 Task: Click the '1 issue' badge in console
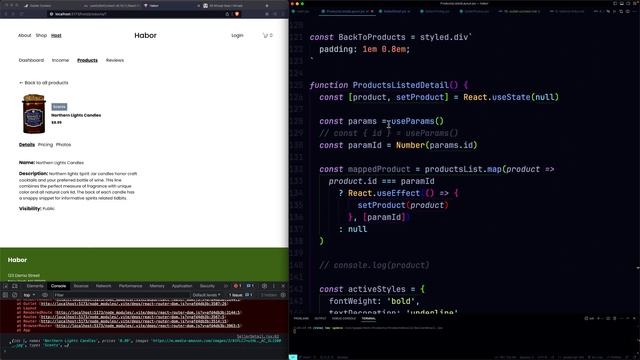pos(241,295)
